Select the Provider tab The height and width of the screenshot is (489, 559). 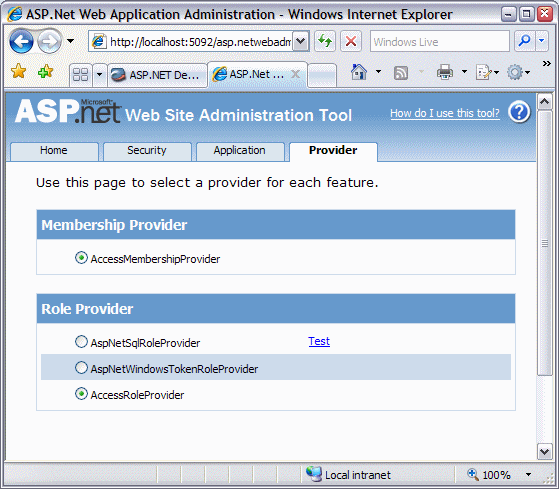(333, 151)
